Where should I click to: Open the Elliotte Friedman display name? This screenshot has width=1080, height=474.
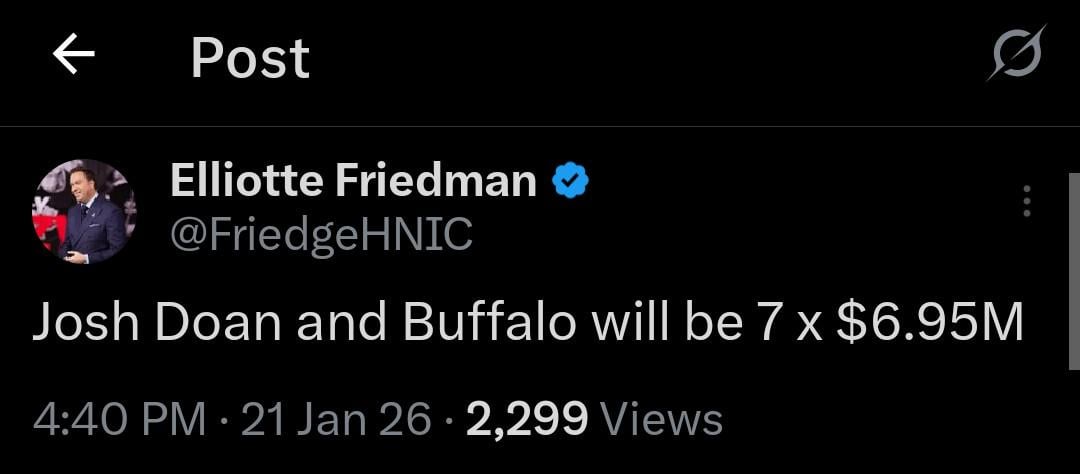(353, 181)
